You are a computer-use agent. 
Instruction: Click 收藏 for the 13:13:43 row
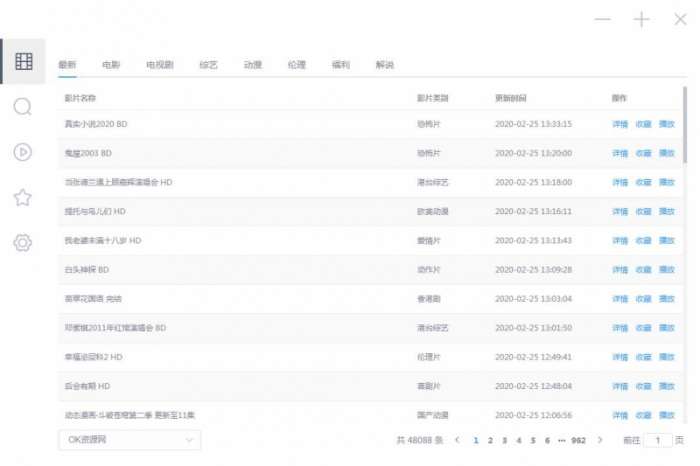[x=643, y=241]
